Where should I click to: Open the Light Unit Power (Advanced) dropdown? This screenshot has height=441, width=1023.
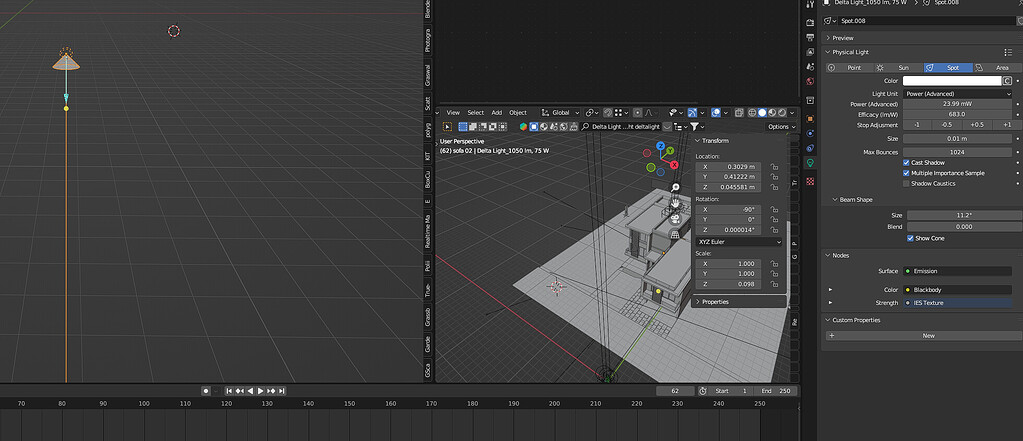pyautogui.click(x=957, y=94)
